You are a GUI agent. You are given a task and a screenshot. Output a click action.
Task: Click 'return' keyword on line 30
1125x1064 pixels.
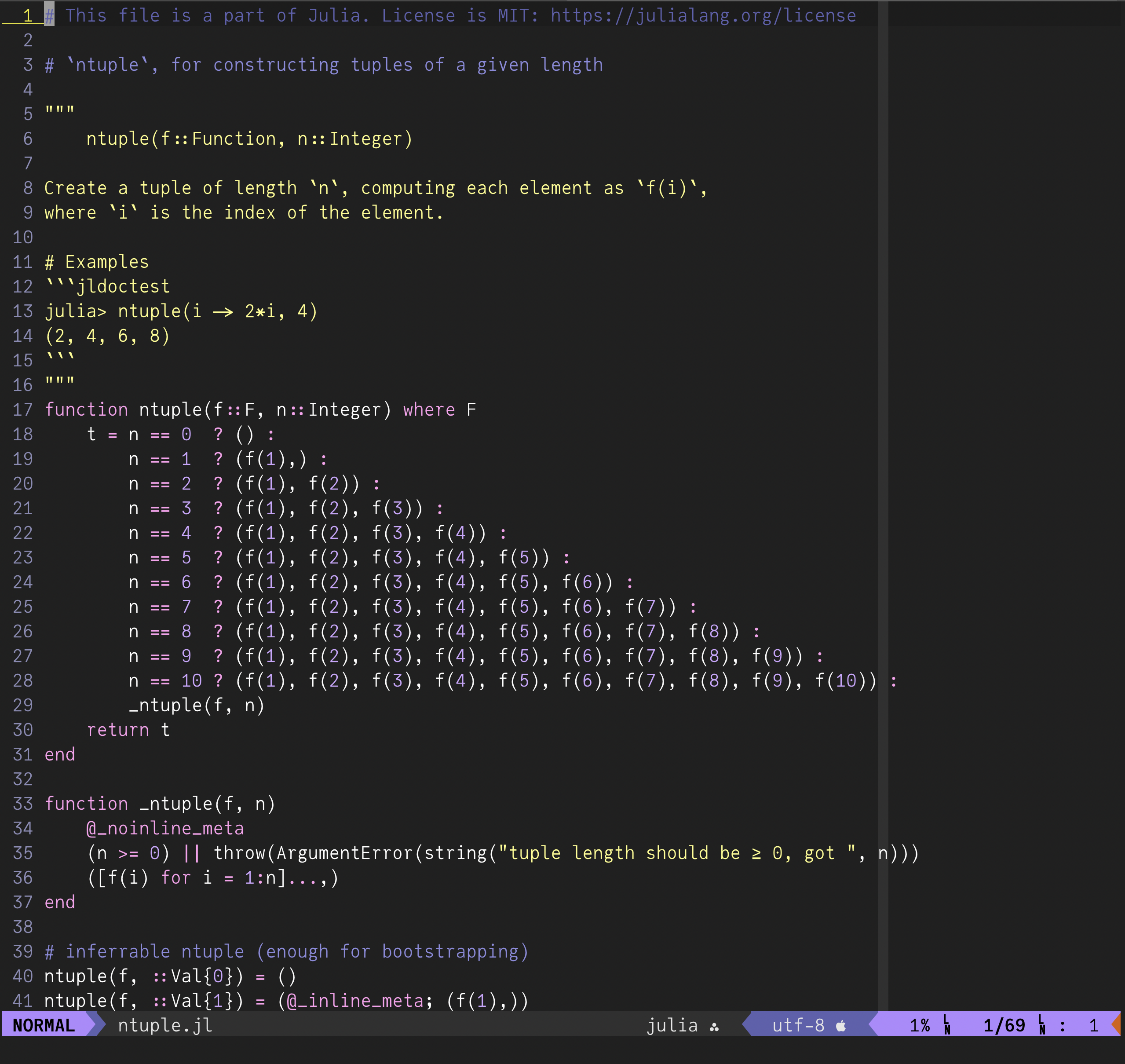118,730
